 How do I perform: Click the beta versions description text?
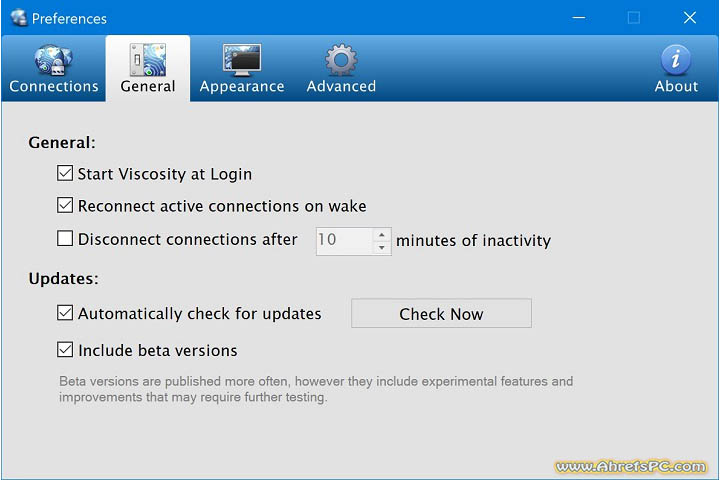click(x=316, y=389)
